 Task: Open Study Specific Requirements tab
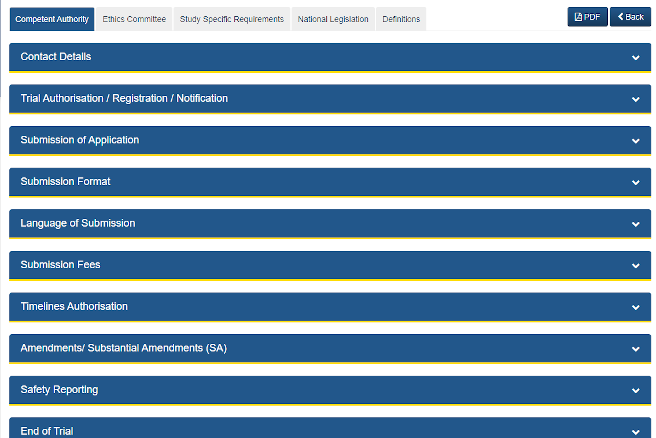point(232,19)
